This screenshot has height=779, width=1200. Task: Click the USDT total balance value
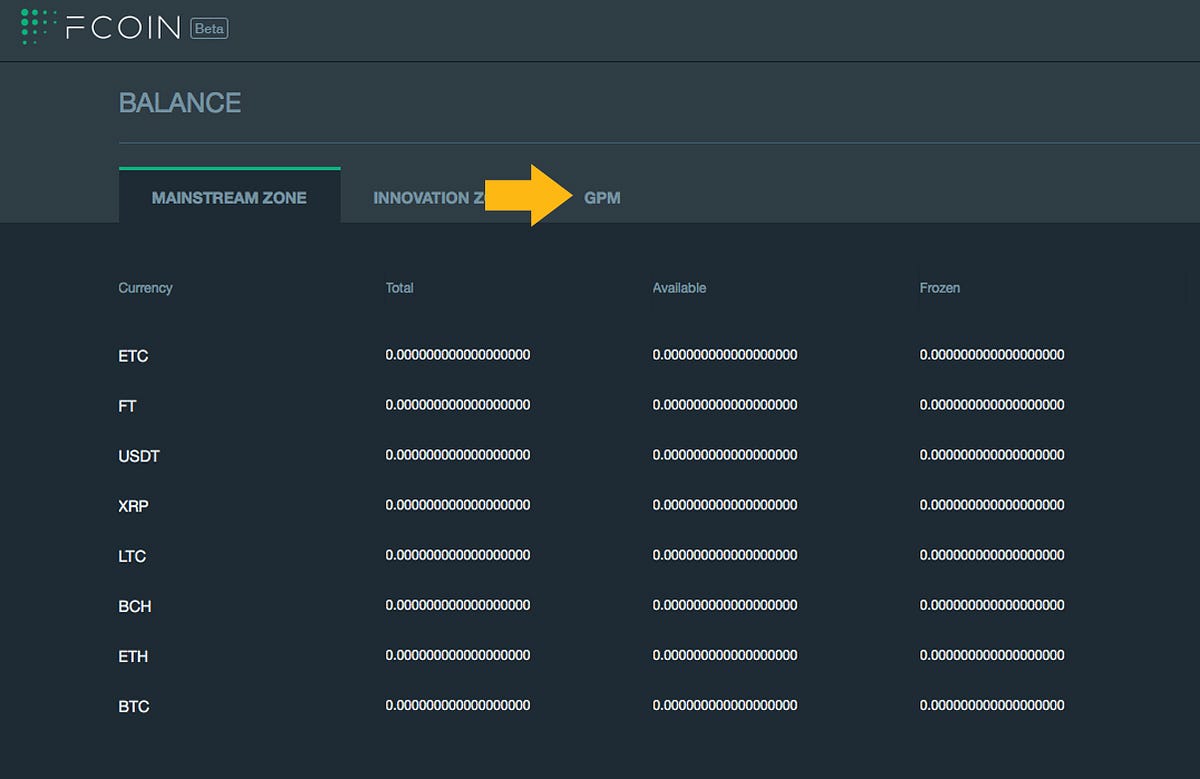(x=458, y=455)
